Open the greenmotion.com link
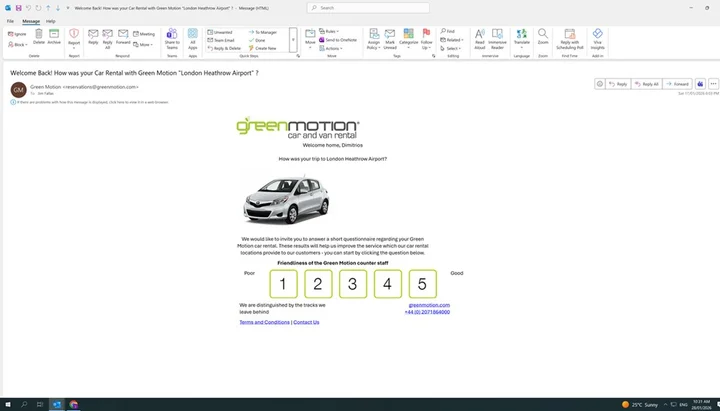The height and width of the screenshot is (411, 720). (429, 305)
